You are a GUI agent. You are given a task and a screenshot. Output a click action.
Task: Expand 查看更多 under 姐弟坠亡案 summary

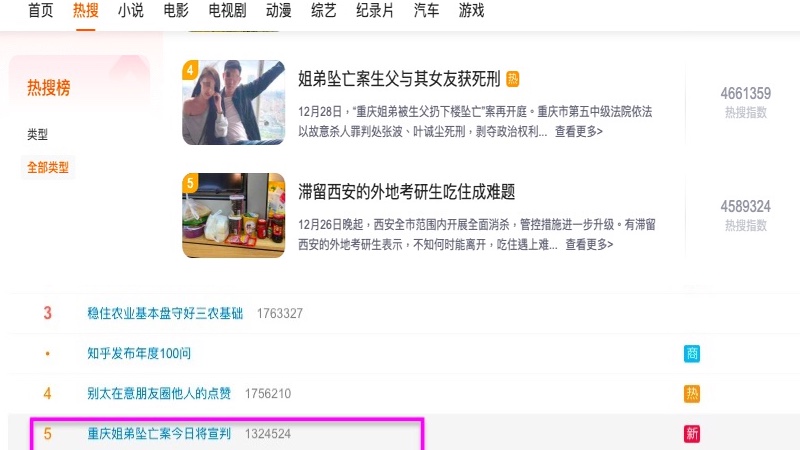579,132
